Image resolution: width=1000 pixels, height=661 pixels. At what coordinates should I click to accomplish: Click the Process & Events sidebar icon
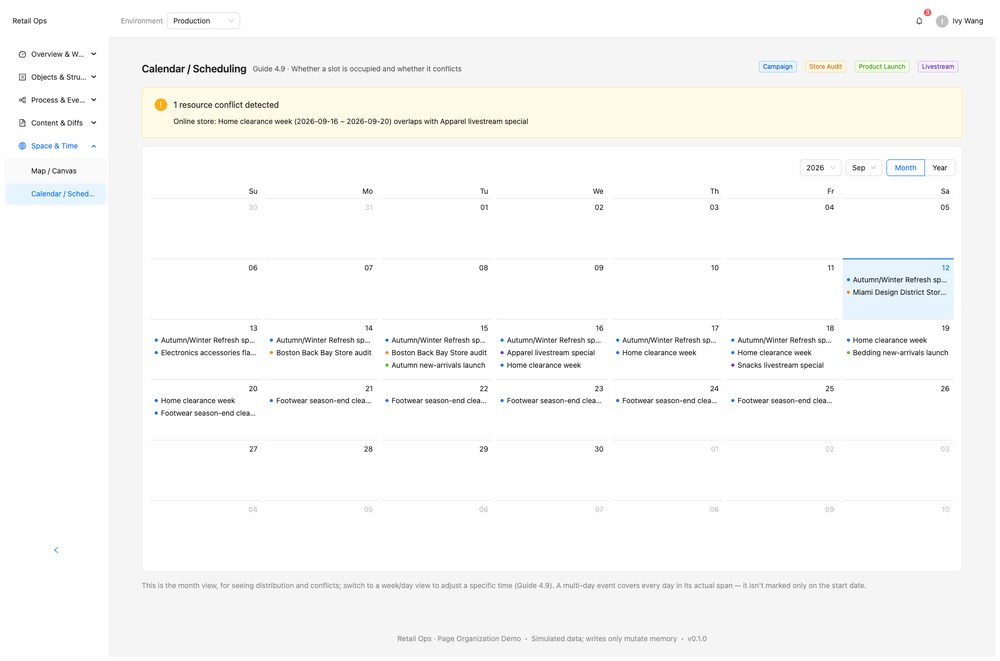(x=22, y=100)
